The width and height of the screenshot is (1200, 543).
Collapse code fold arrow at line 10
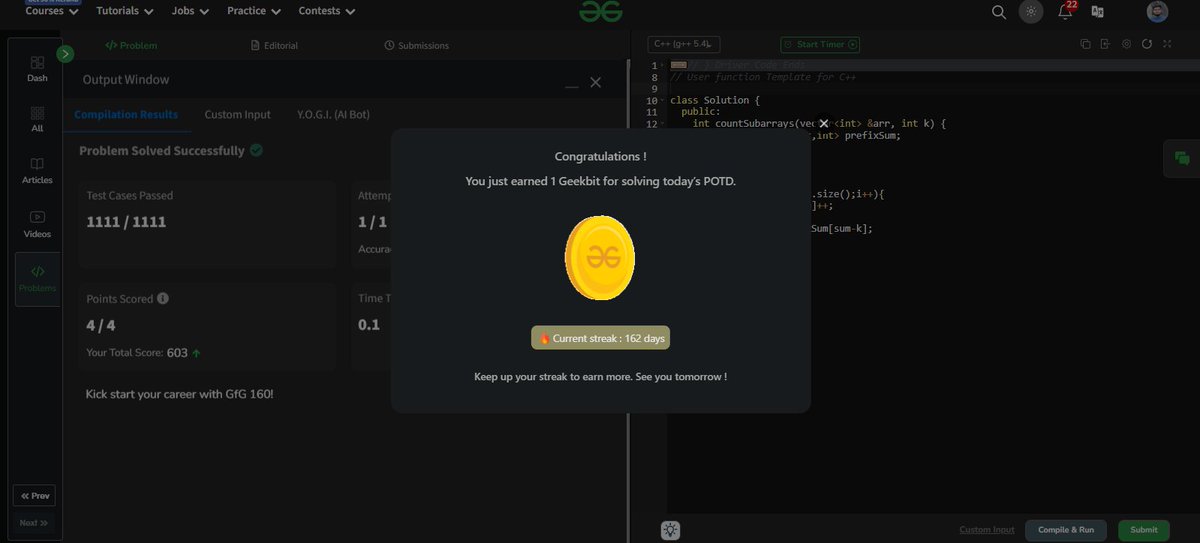663,100
